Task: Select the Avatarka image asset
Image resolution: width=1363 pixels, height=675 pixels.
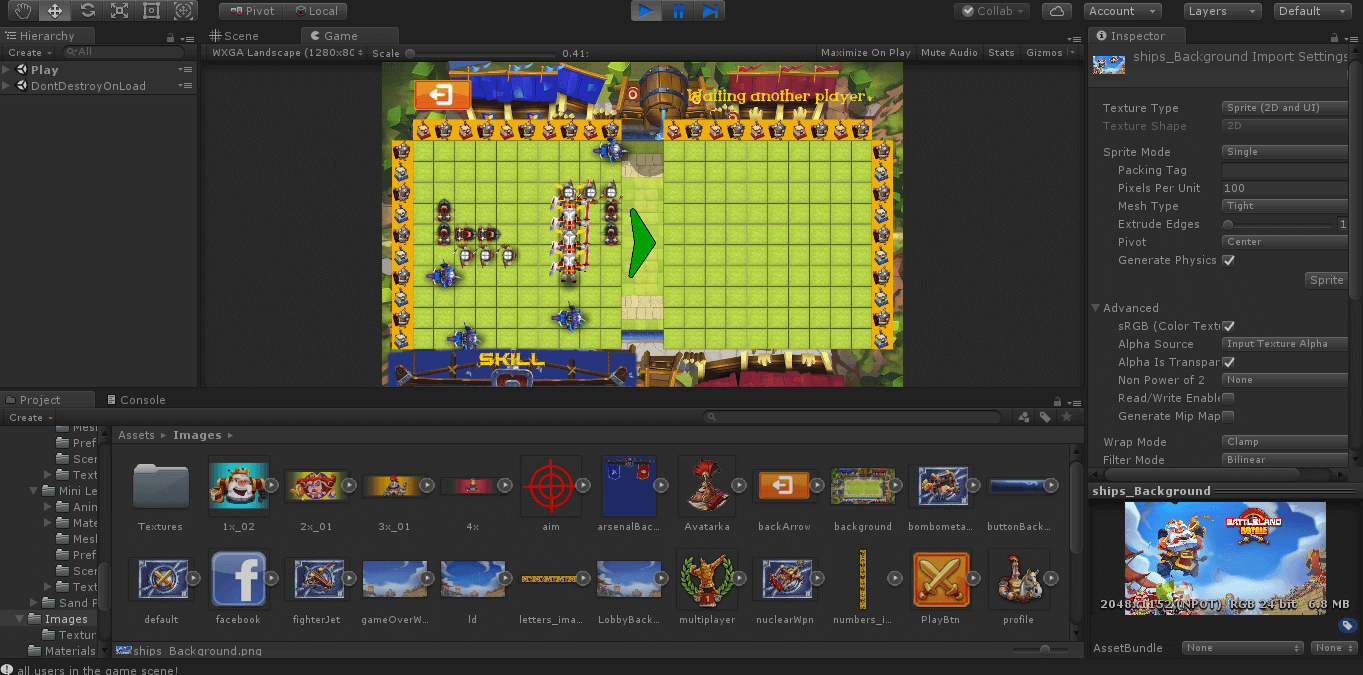Action: coord(706,486)
